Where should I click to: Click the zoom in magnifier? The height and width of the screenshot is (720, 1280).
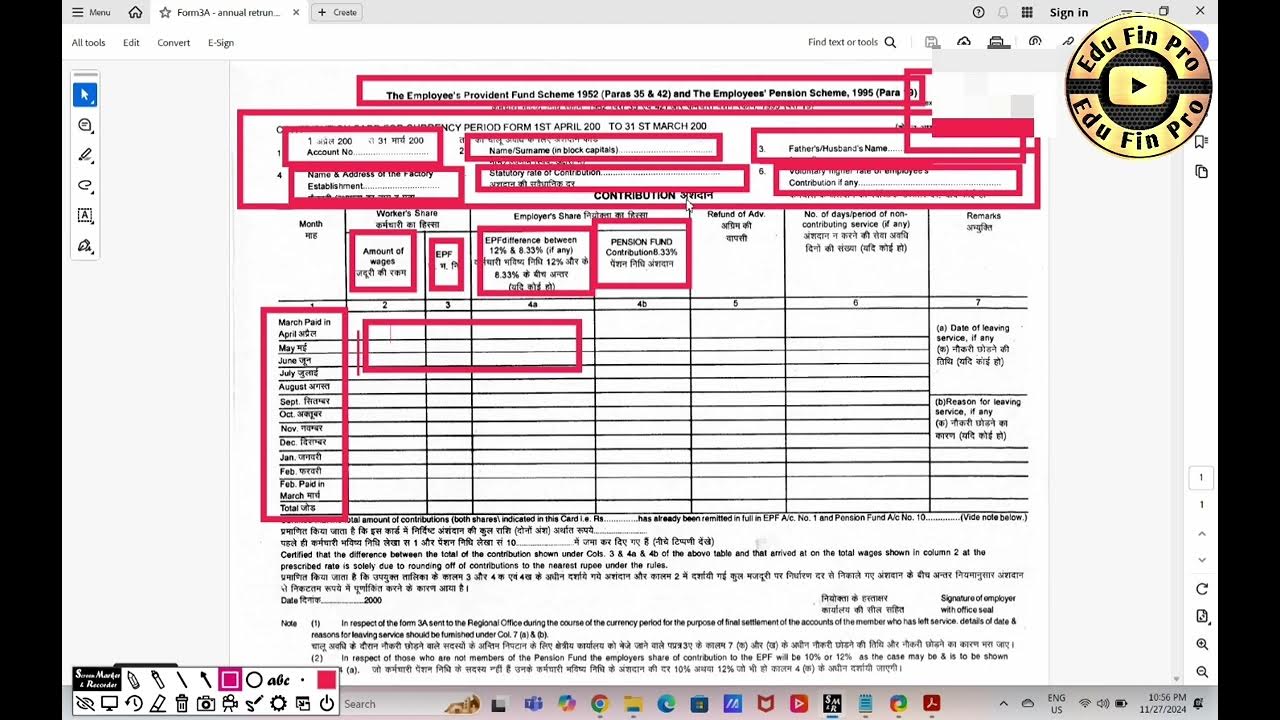(1202, 645)
